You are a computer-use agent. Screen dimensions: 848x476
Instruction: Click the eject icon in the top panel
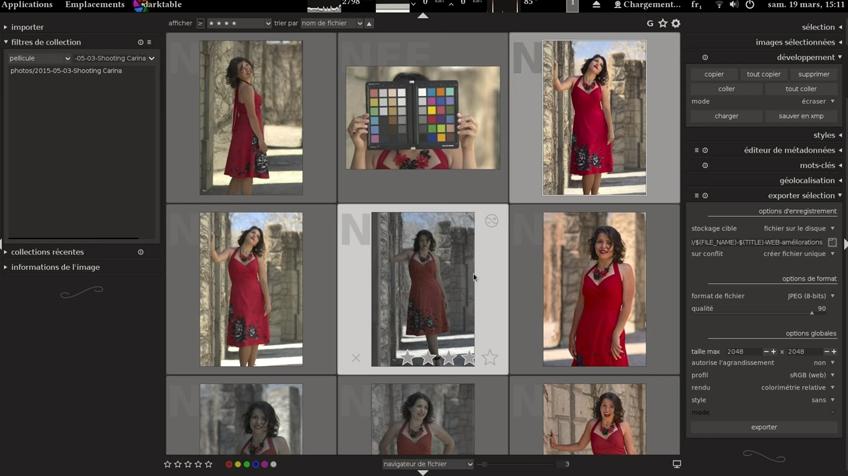tap(597, 4)
